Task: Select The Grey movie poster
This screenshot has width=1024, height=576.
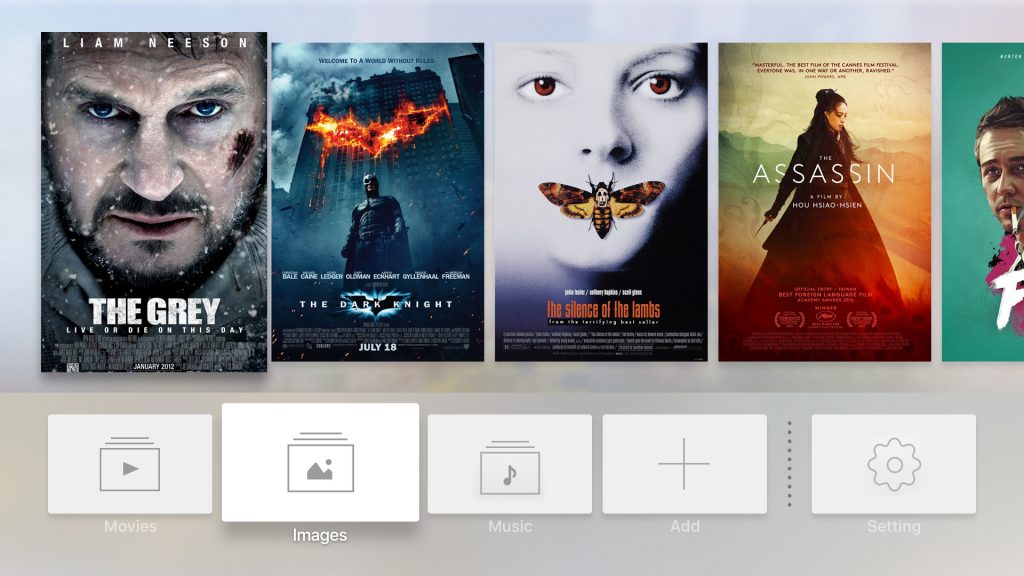Action: coord(154,202)
